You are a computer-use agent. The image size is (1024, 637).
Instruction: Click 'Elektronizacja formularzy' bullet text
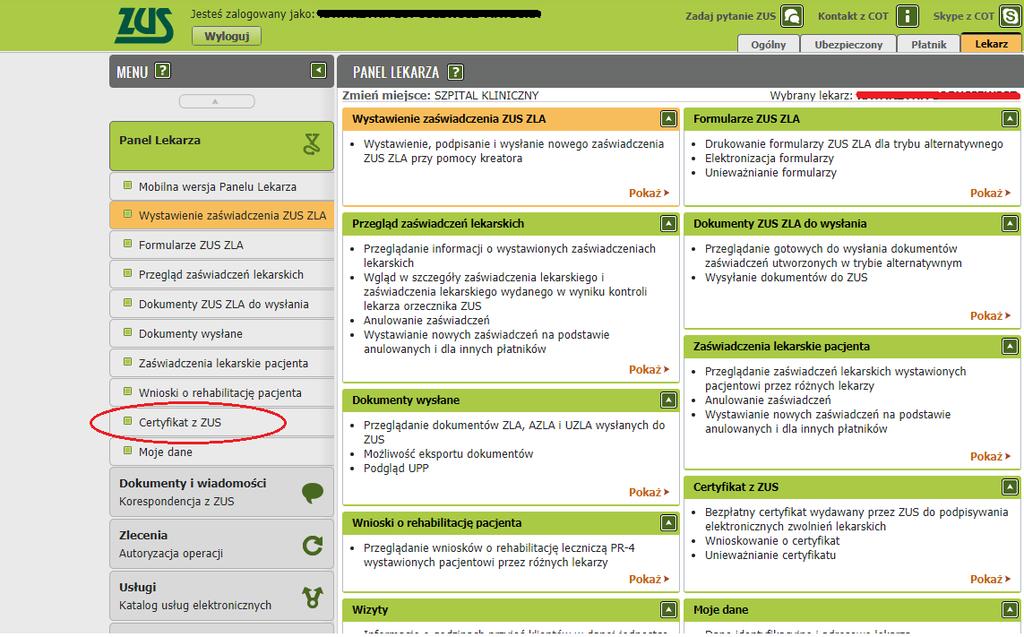[769, 158]
